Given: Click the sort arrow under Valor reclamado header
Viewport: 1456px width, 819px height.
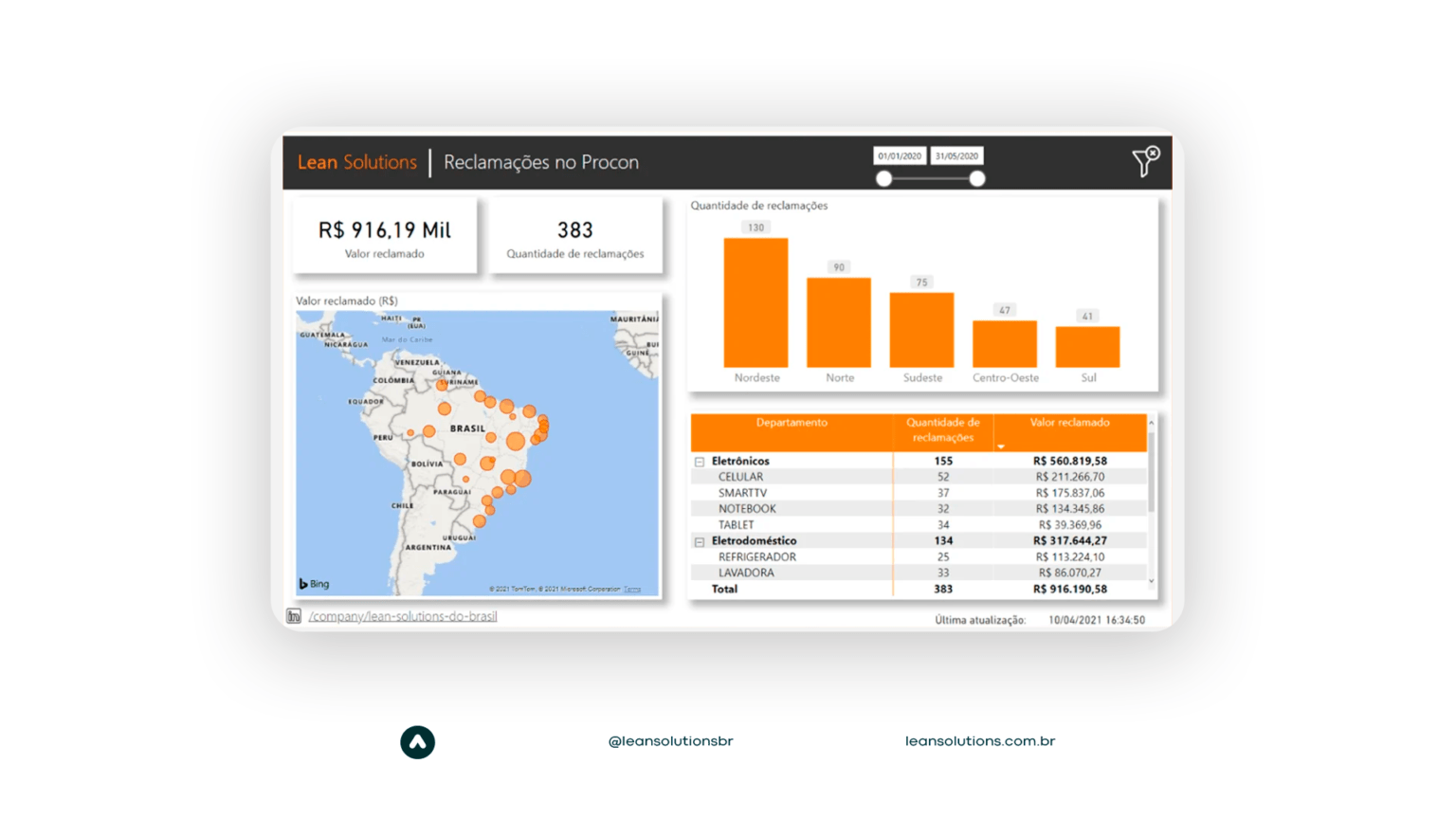Looking at the screenshot, I should (x=1001, y=446).
